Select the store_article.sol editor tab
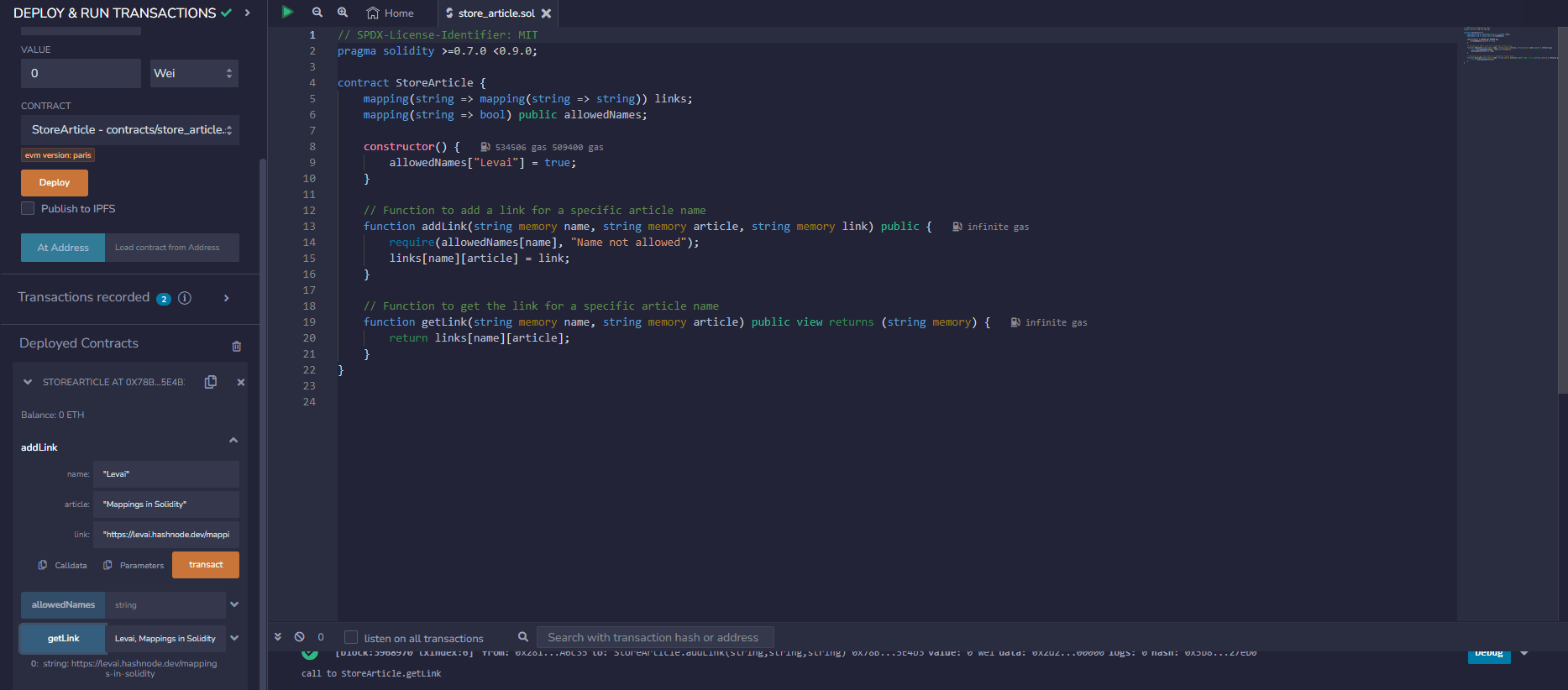This screenshot has width=1568, height=690. pyautogui.click(x=496, y=13)
